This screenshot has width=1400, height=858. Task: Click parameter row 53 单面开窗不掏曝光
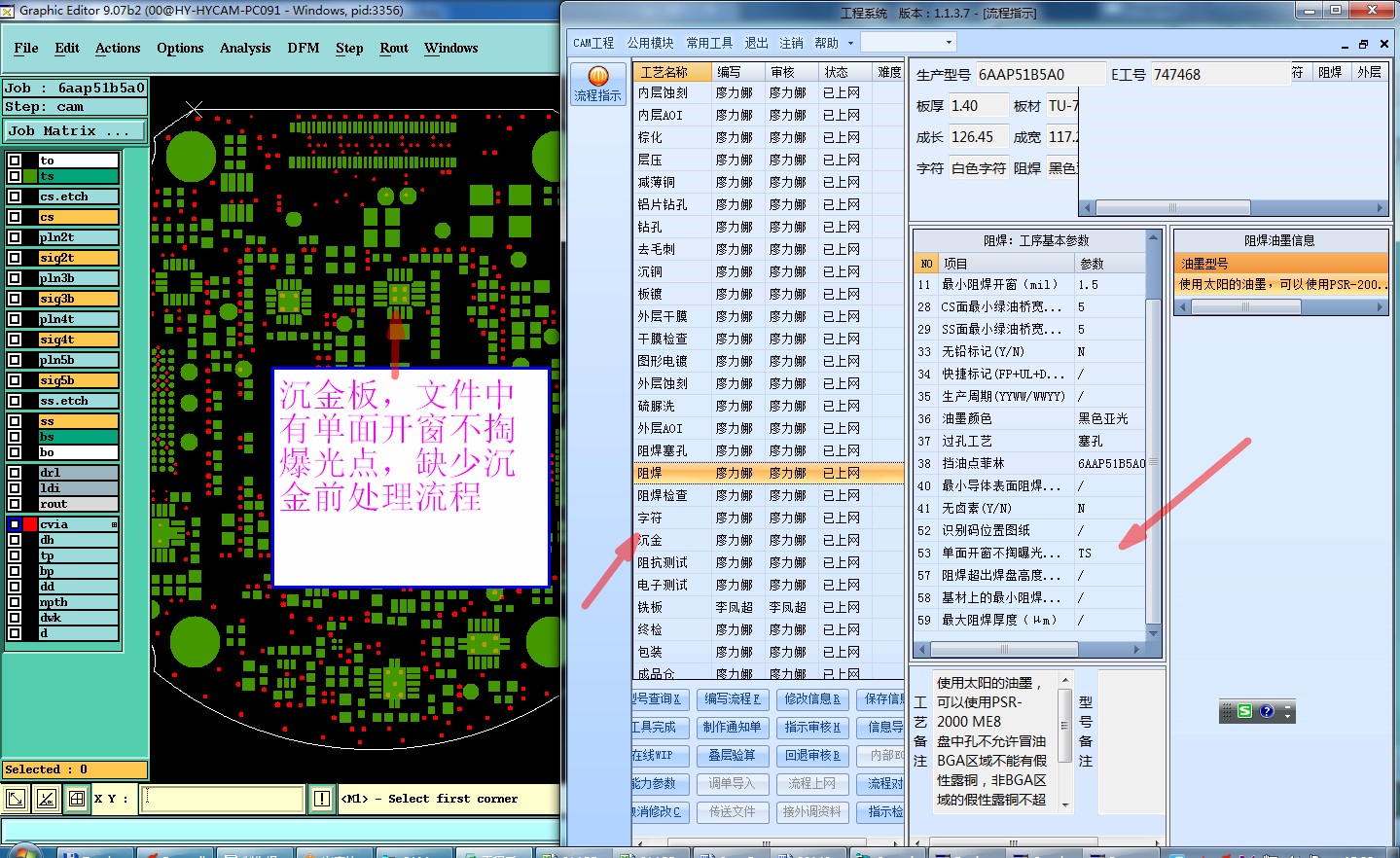click(x=1029, y=553)
